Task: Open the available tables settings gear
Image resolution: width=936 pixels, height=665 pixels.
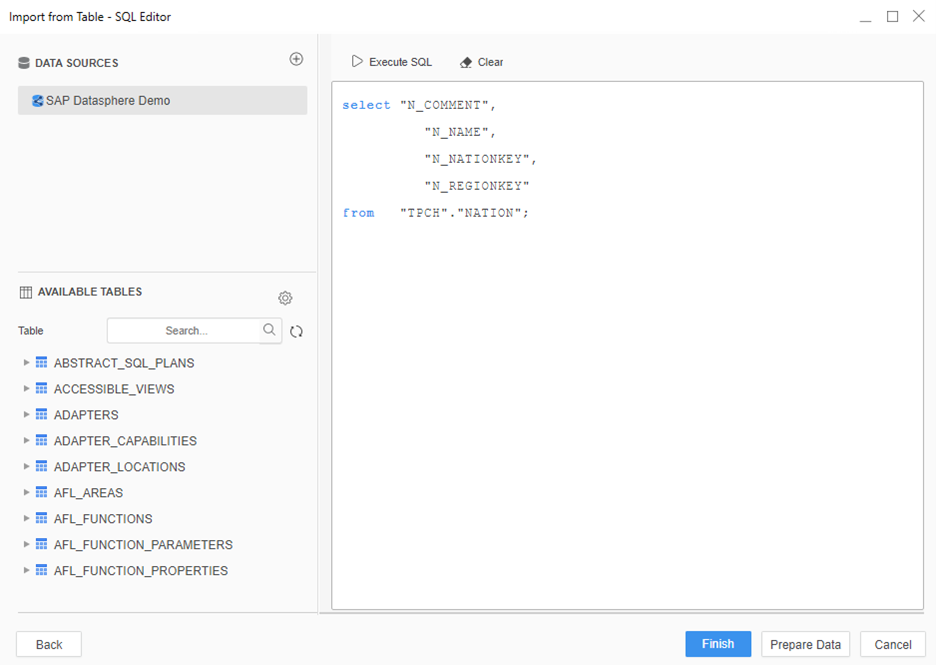Action: 285,298
